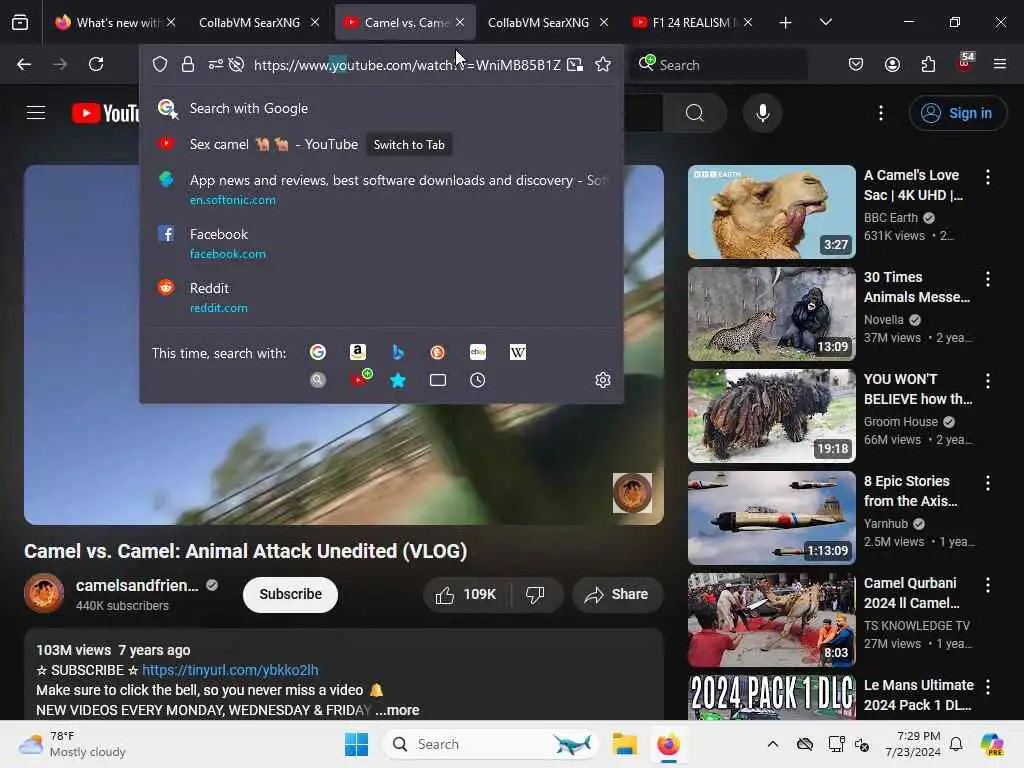Open the camelsandfriends channel avatar
Image resolution: width=1024 pixels, height=768 pixels.
point(44,594)
